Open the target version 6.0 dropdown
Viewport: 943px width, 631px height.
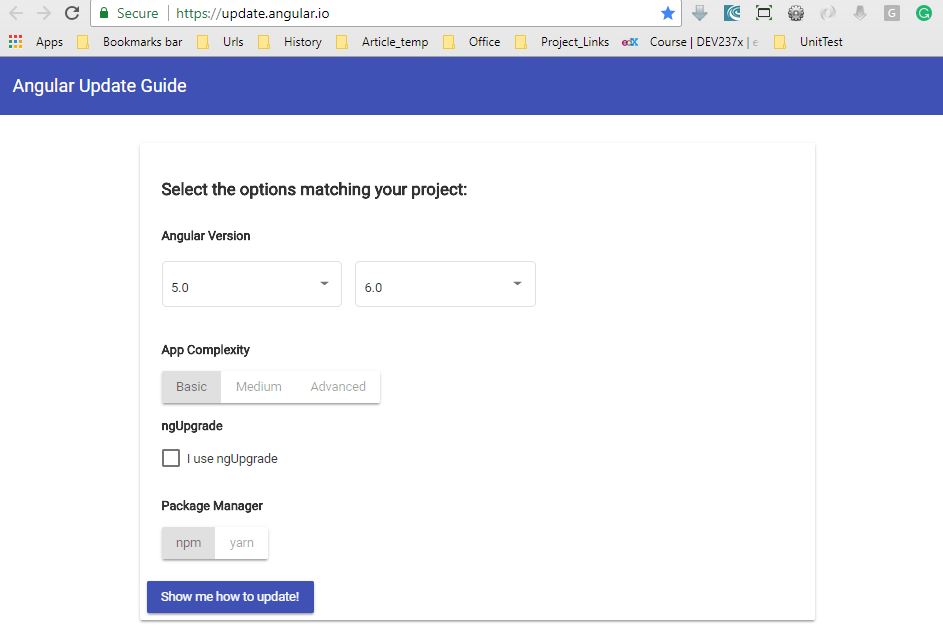point(445,284)
